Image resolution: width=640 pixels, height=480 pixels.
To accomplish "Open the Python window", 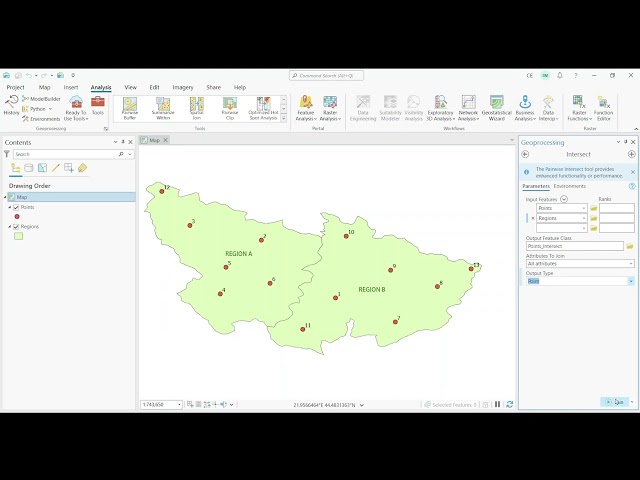I will pyautogui.click(x=37, y=109).
